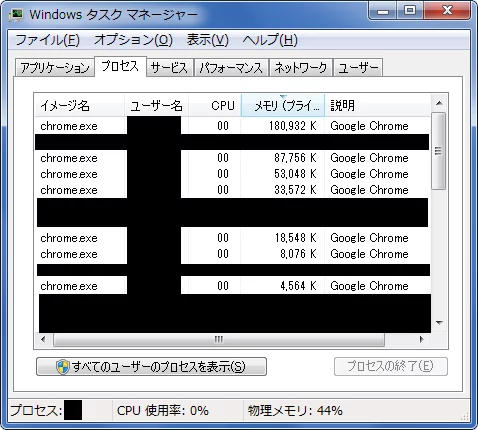Image resolution: width=478 pixels, height=430 pixels.
Task: Click the CPU 使用率: 0% status text
Action: coord(163,410)
